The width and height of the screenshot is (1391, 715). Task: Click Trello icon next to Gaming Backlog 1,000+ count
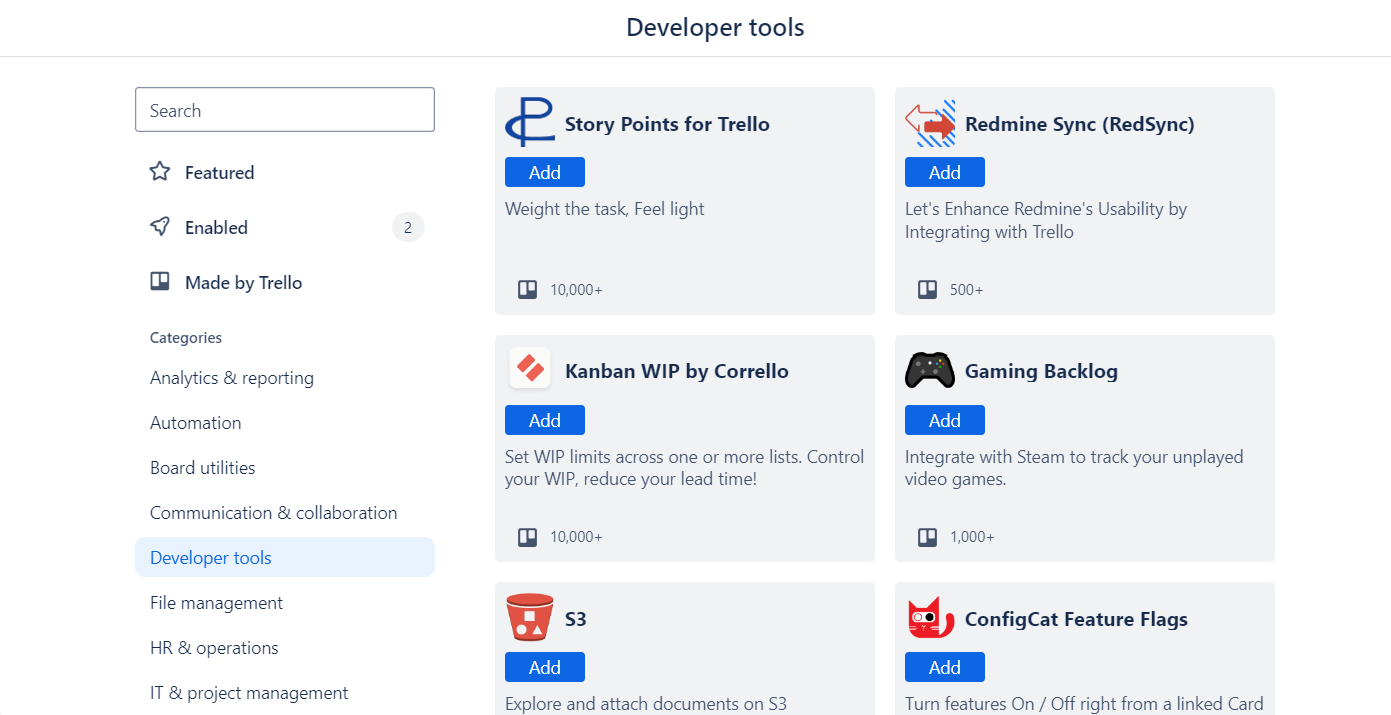pyautogui.click(x=928, y=537)
